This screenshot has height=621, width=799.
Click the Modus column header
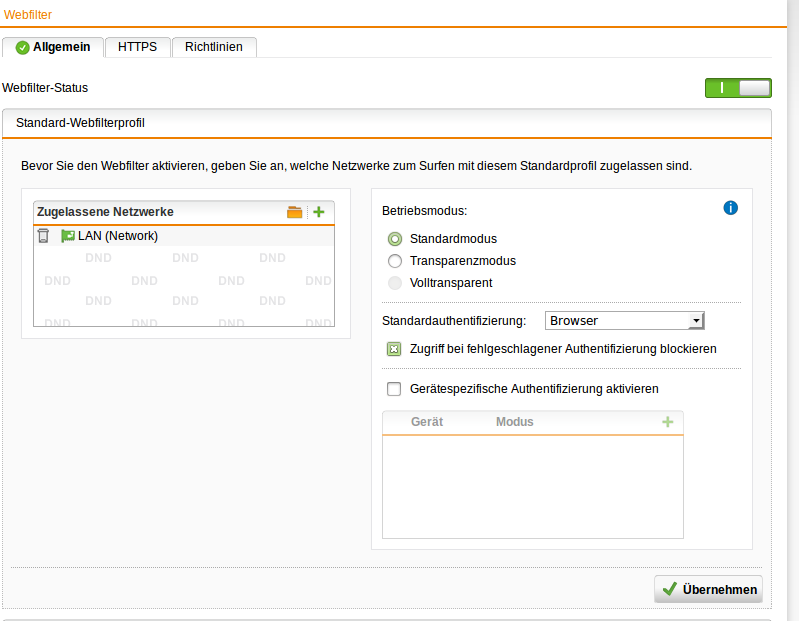514,422
